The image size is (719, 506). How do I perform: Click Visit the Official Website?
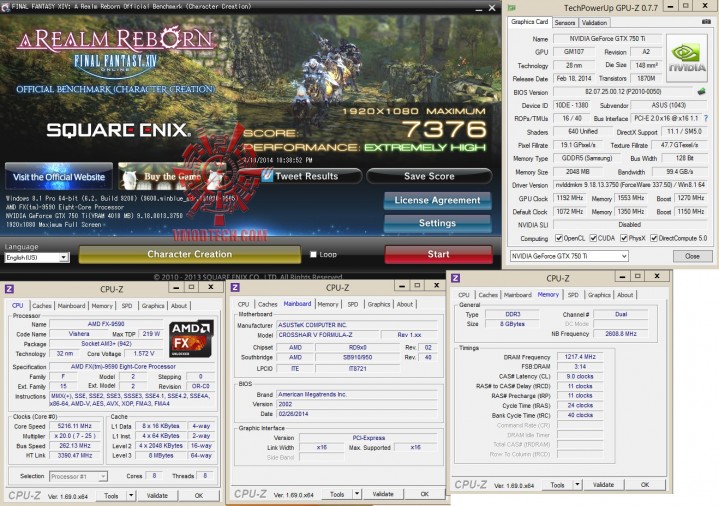59,177
